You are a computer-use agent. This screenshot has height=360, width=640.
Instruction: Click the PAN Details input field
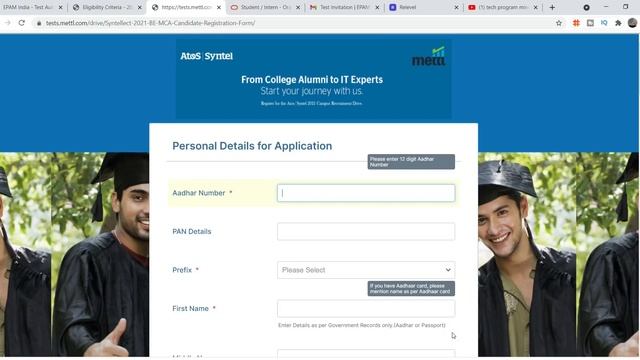pyautogui.click(x=366, y=231)
